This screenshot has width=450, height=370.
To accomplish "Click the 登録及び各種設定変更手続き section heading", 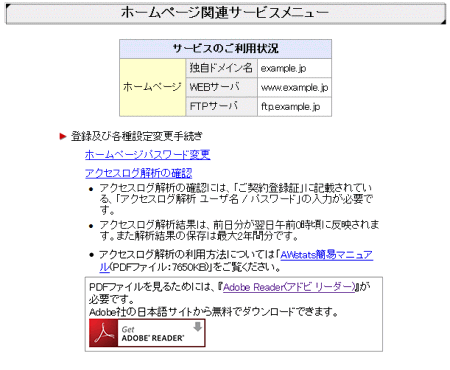I will [x=137, y=136].
